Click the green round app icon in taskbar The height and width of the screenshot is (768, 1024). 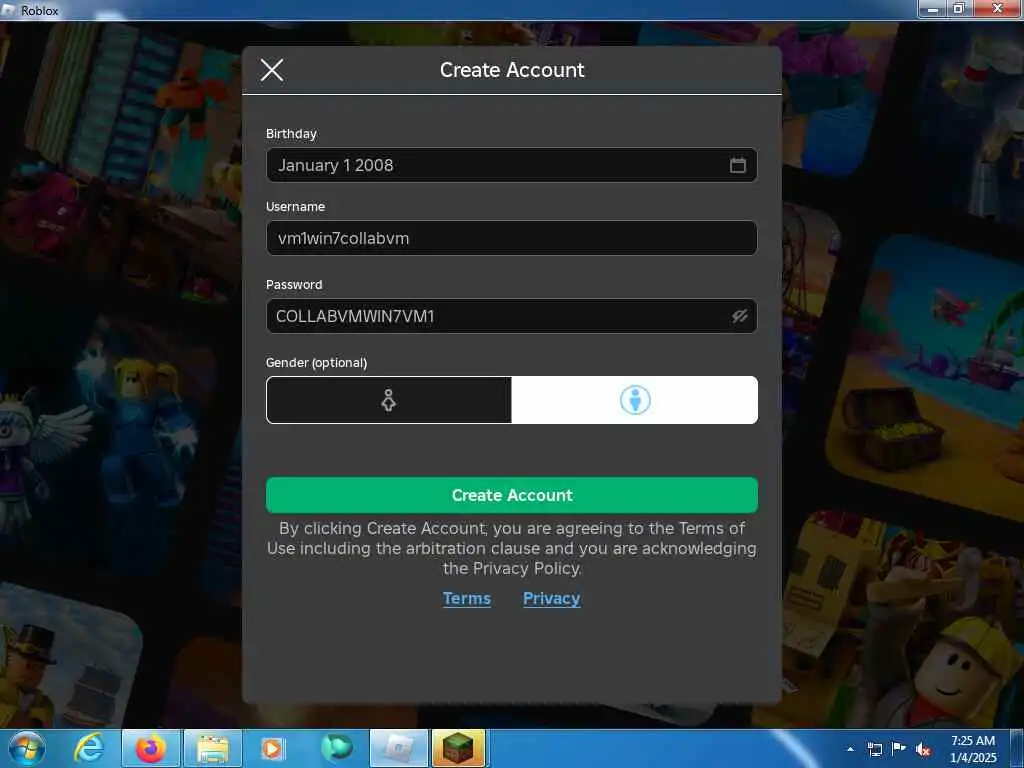[x=337, y=748]
